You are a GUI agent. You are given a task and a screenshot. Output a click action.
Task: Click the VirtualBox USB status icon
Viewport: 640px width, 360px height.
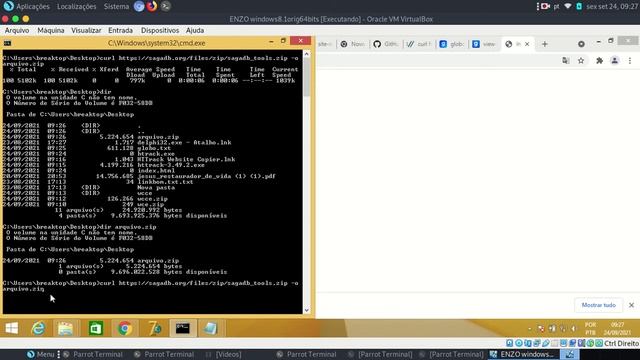(545, 343)
